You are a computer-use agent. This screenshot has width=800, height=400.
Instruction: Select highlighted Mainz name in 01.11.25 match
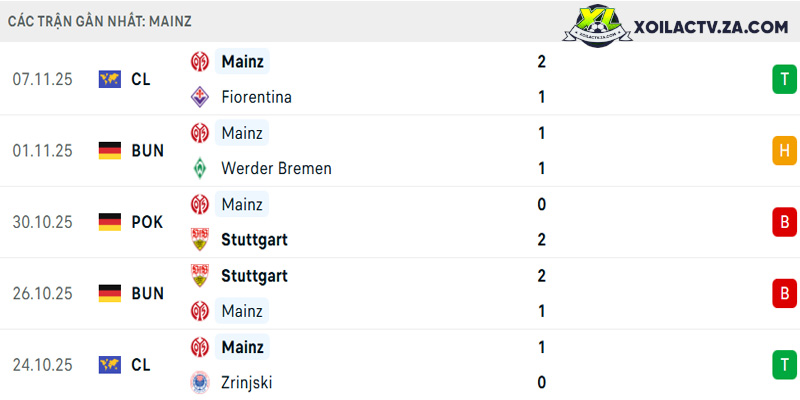pos(242,133)
